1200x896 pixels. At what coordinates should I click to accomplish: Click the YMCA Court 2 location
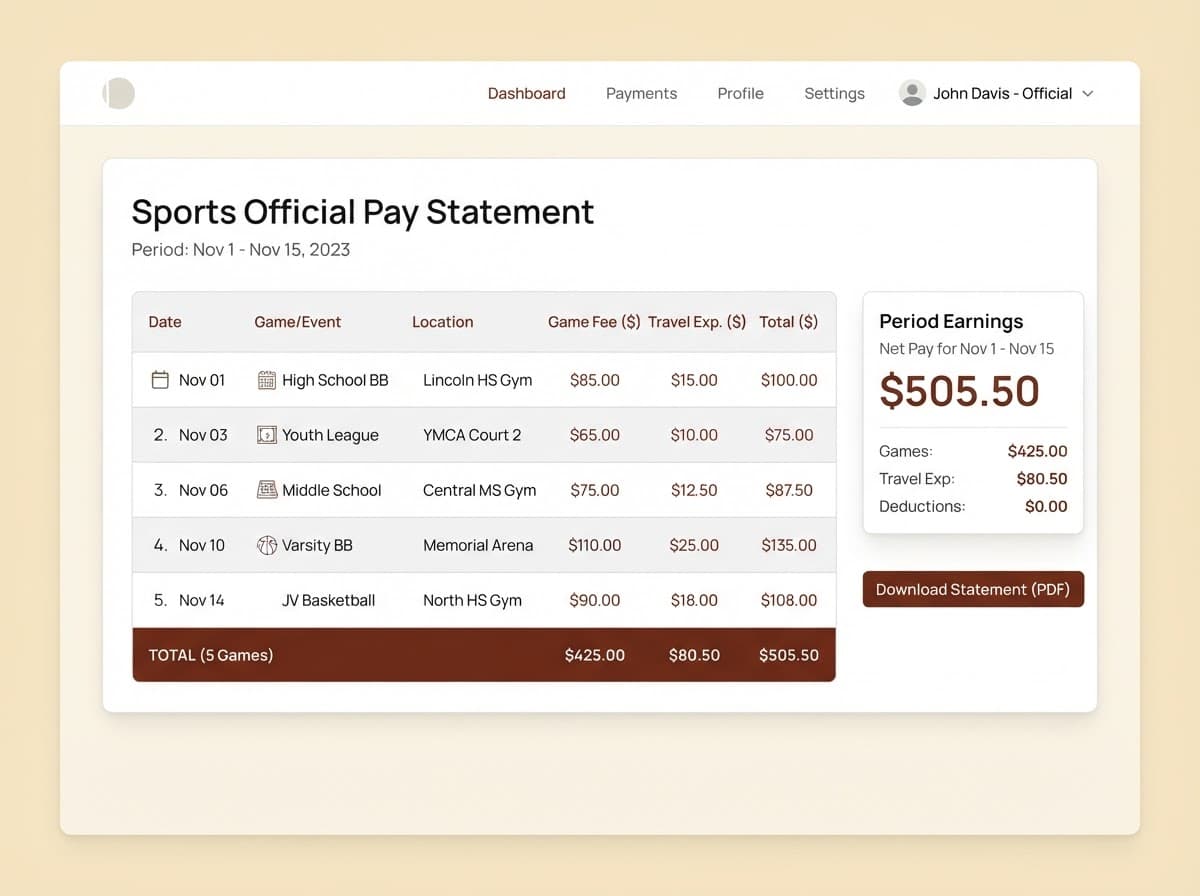472,435
